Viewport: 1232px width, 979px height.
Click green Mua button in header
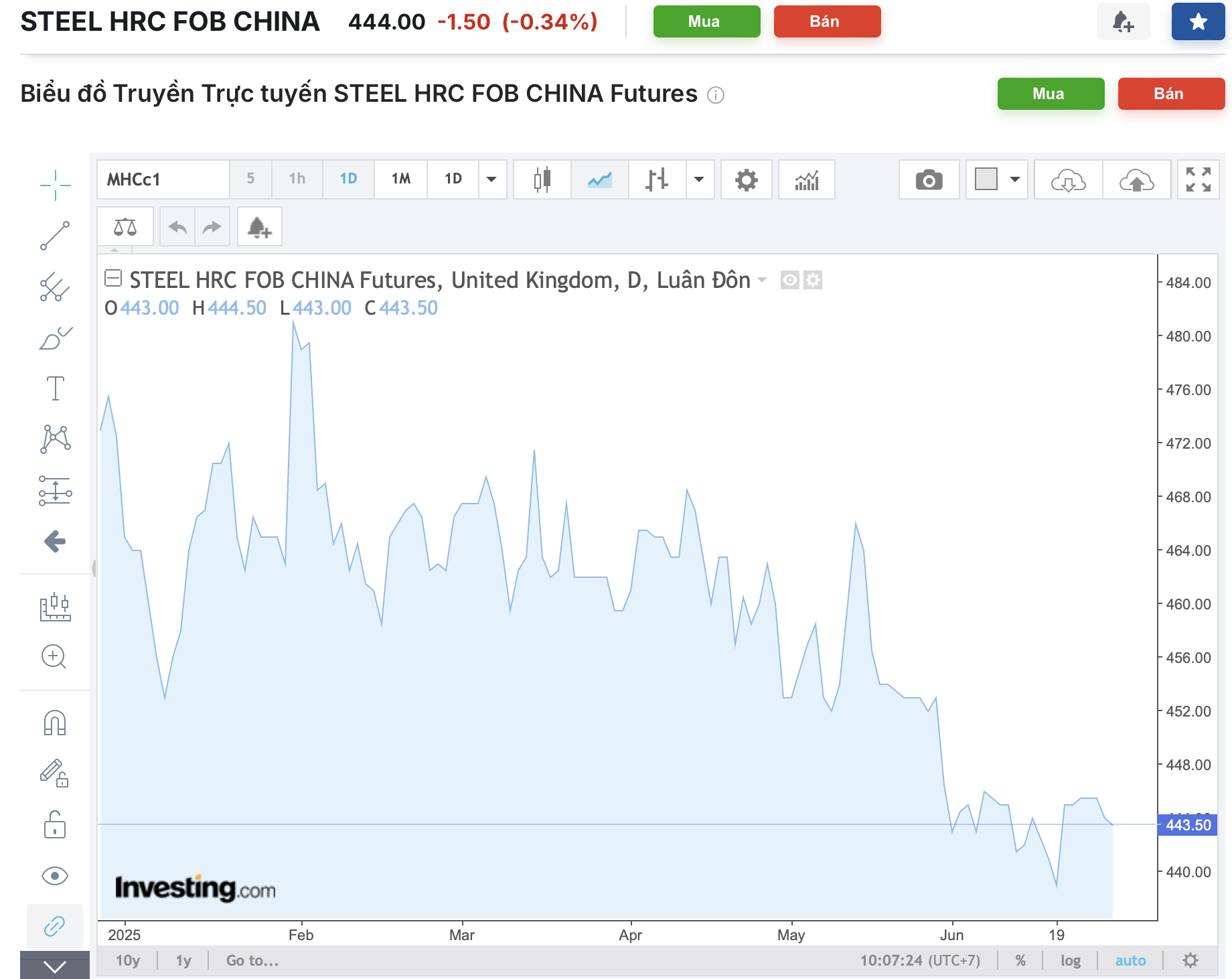tap(707, 21)
